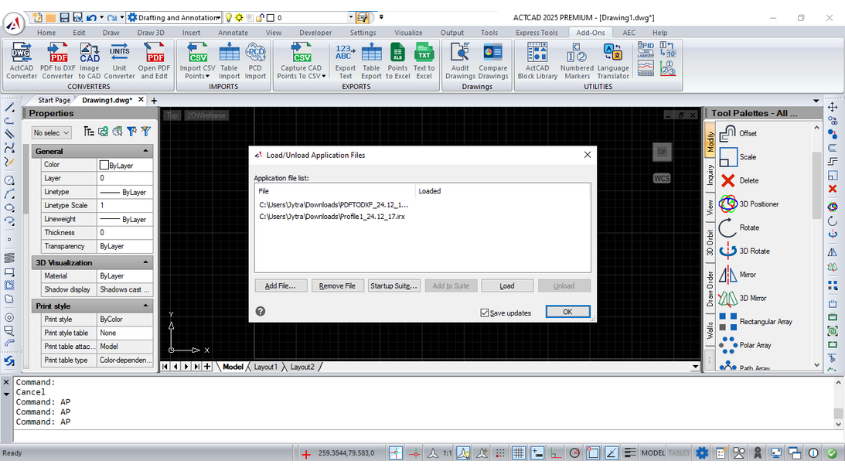Click Color ByLayer swatch in Properties

(x=104, y=165)
